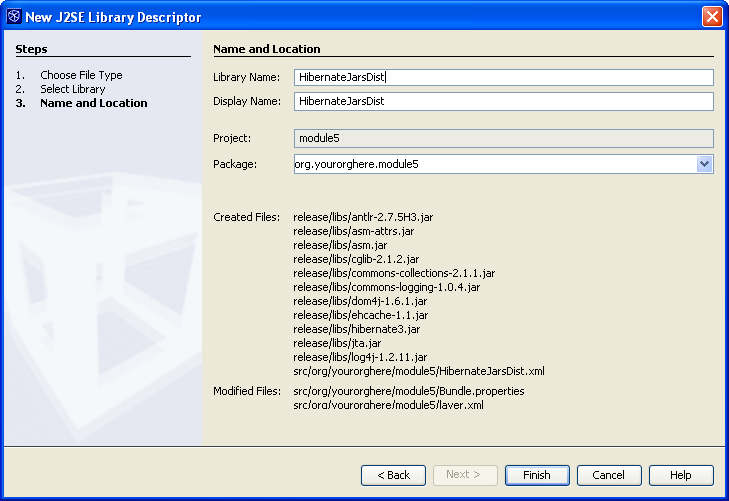Click the NetBeans icon in title bar
Image resolution: width=729 pixels, height=501 pixels.
coord(13,17)
